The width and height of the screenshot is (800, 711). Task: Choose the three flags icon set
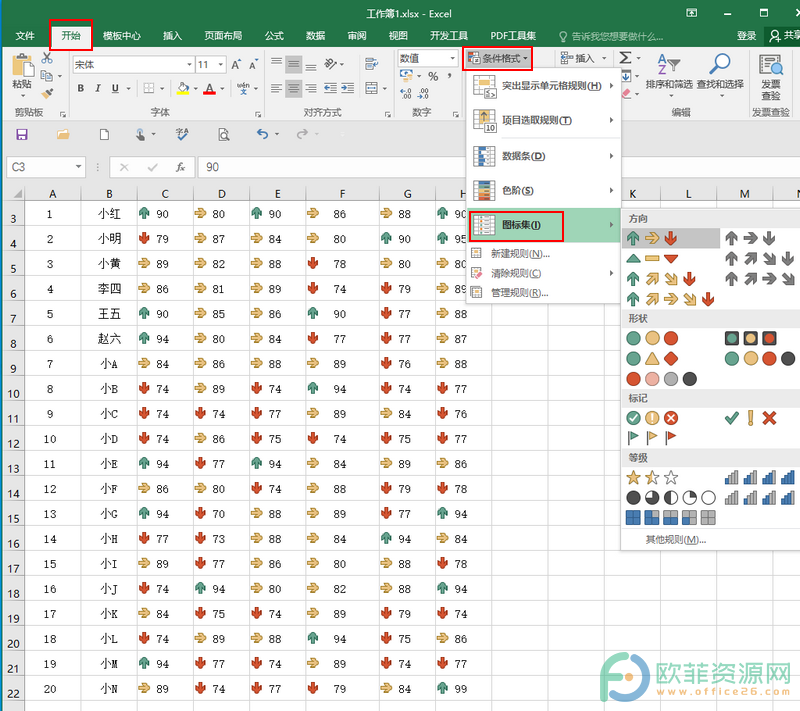click(x=652, y=437)
